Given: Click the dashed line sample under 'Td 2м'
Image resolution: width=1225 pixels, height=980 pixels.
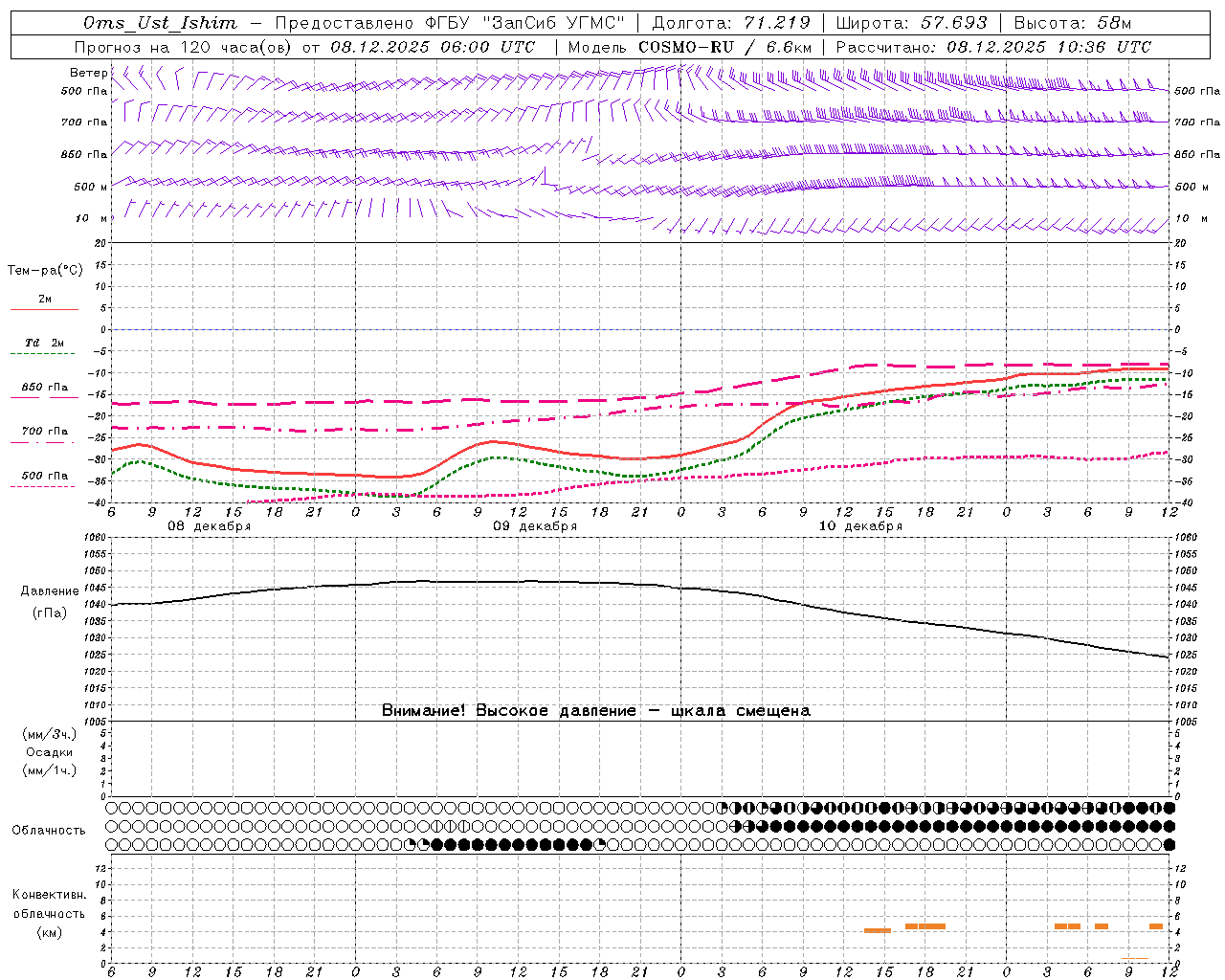Looking at the screenshot, I should [x=44, y=354].
